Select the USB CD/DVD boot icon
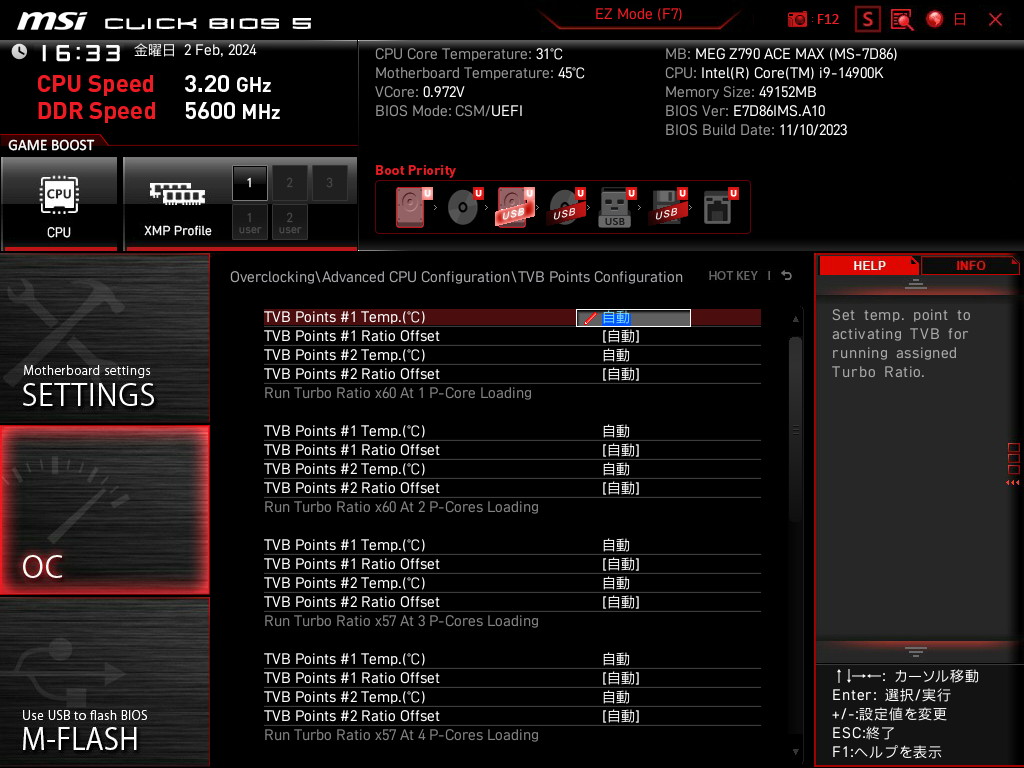The image size is (1024, 768). click(x=566, y=207)
